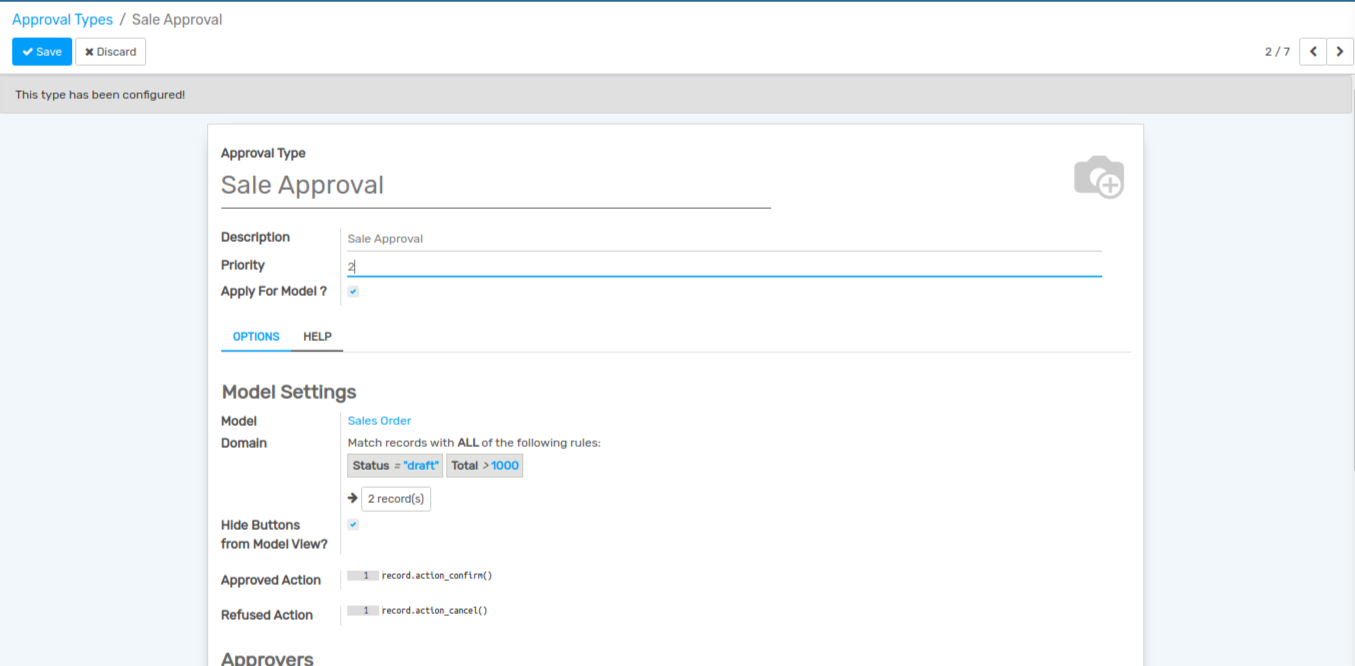Viewport: 1355px width, 666px height.
Task: Go to next record arrow
Action: (1340, 52)
